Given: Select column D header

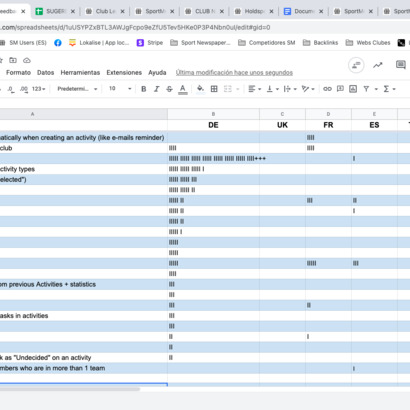Looking at the screenshot, I should pyautogui.click(x=328, y=114).
